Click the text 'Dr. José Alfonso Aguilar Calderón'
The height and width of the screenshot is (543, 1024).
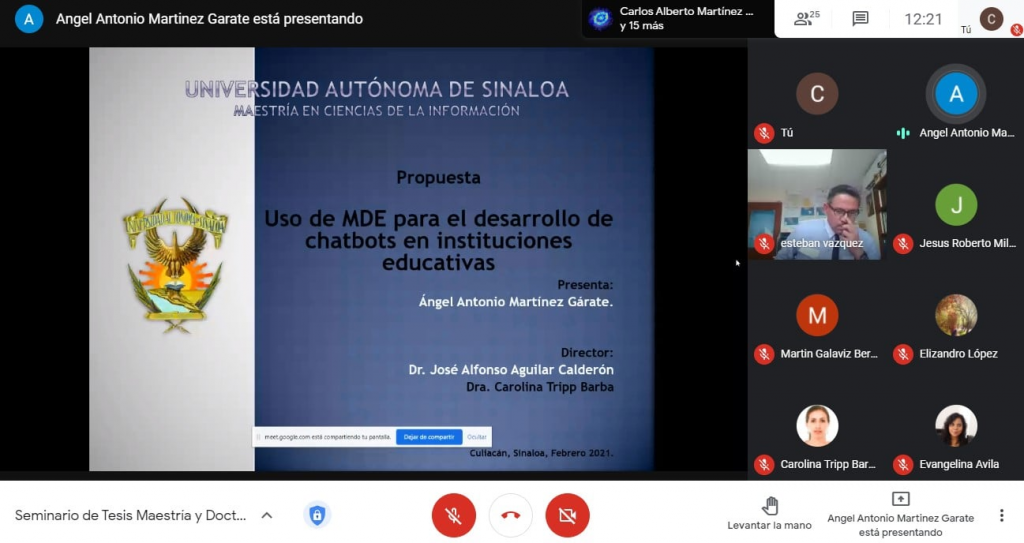pyautogui.click(x=511, y=370)
